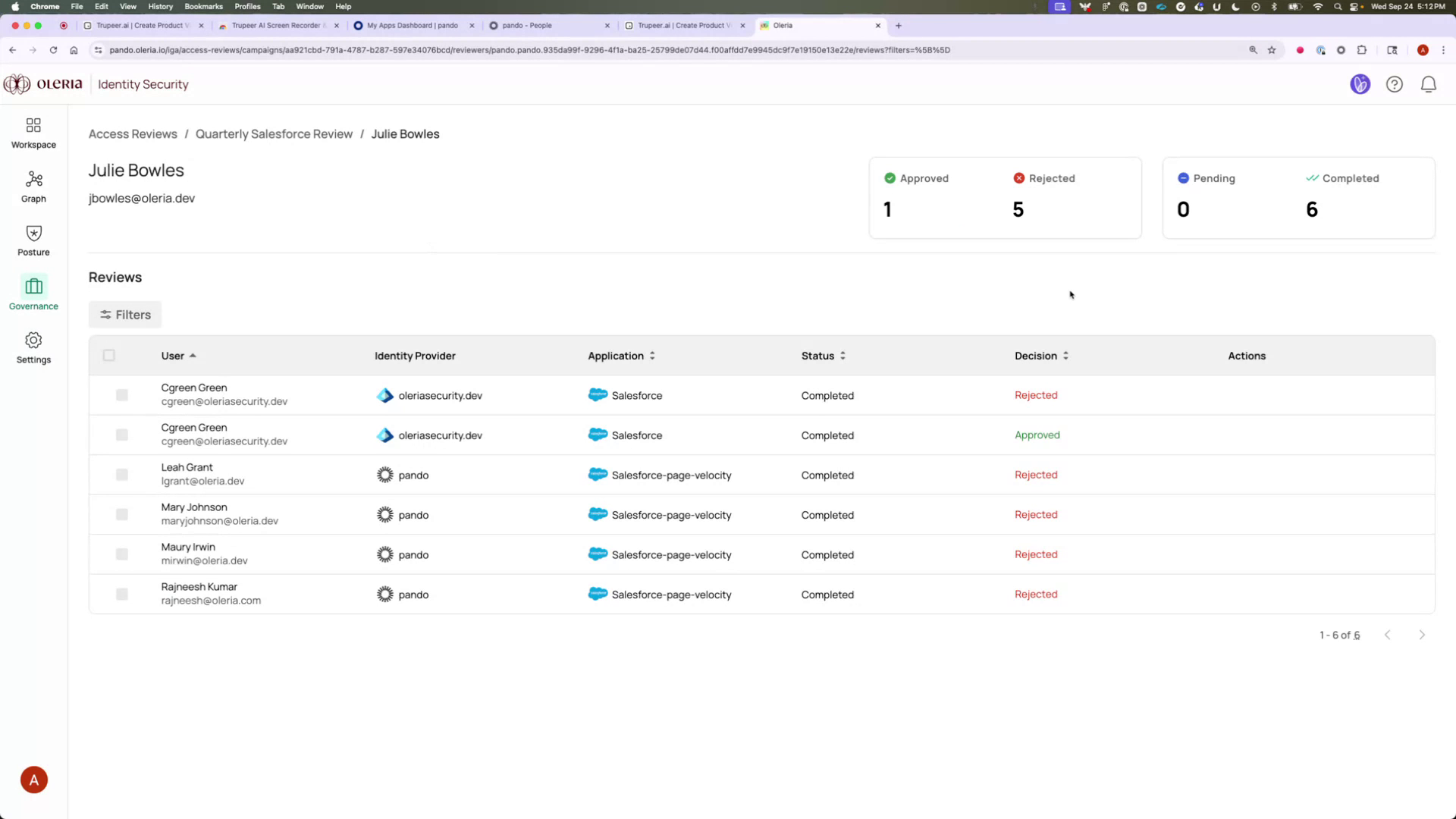This screenshot has height=819, width=1456.
Task: Check the select-all checkbox in the table header
Action: 108,355
